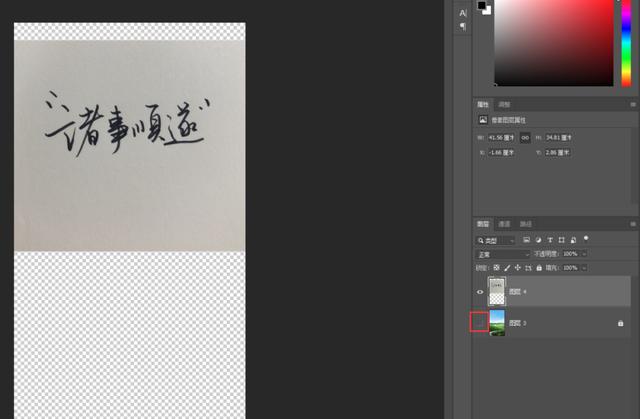Open the Layers panel flyout menu
Viewport: 640px width, 419px height.
click(x=633, y=224)
